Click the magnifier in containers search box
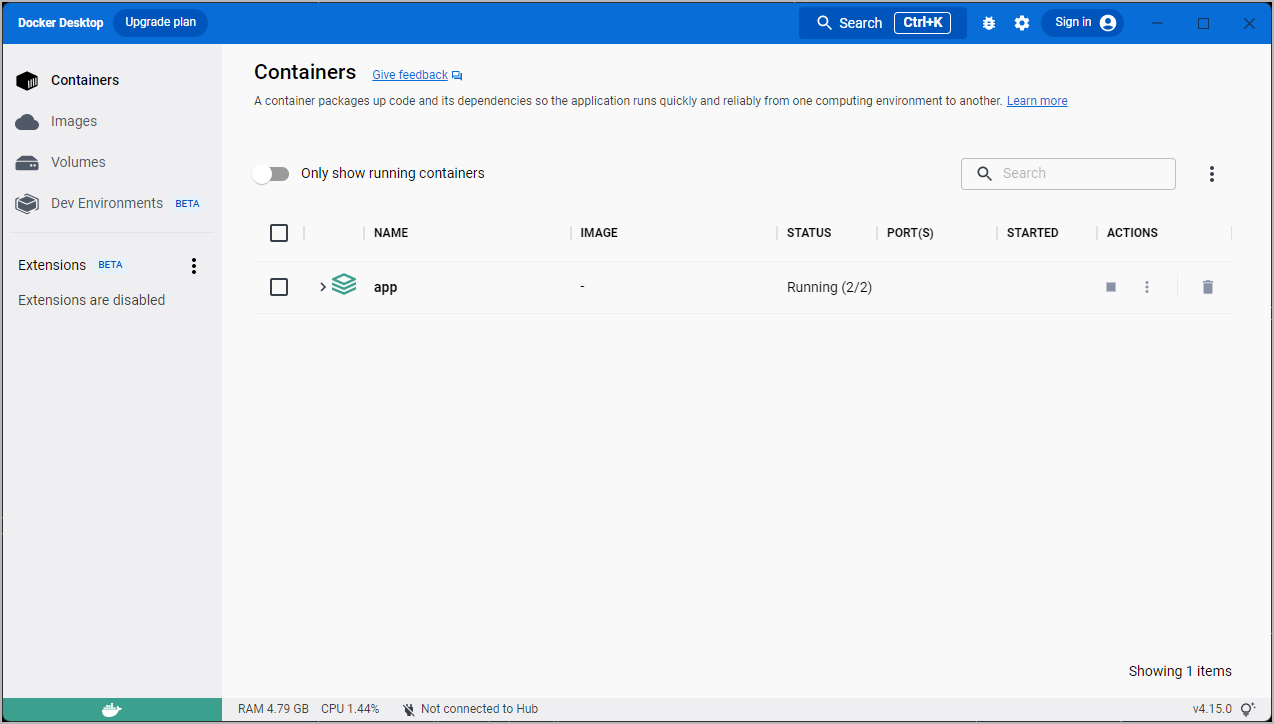 985,174
